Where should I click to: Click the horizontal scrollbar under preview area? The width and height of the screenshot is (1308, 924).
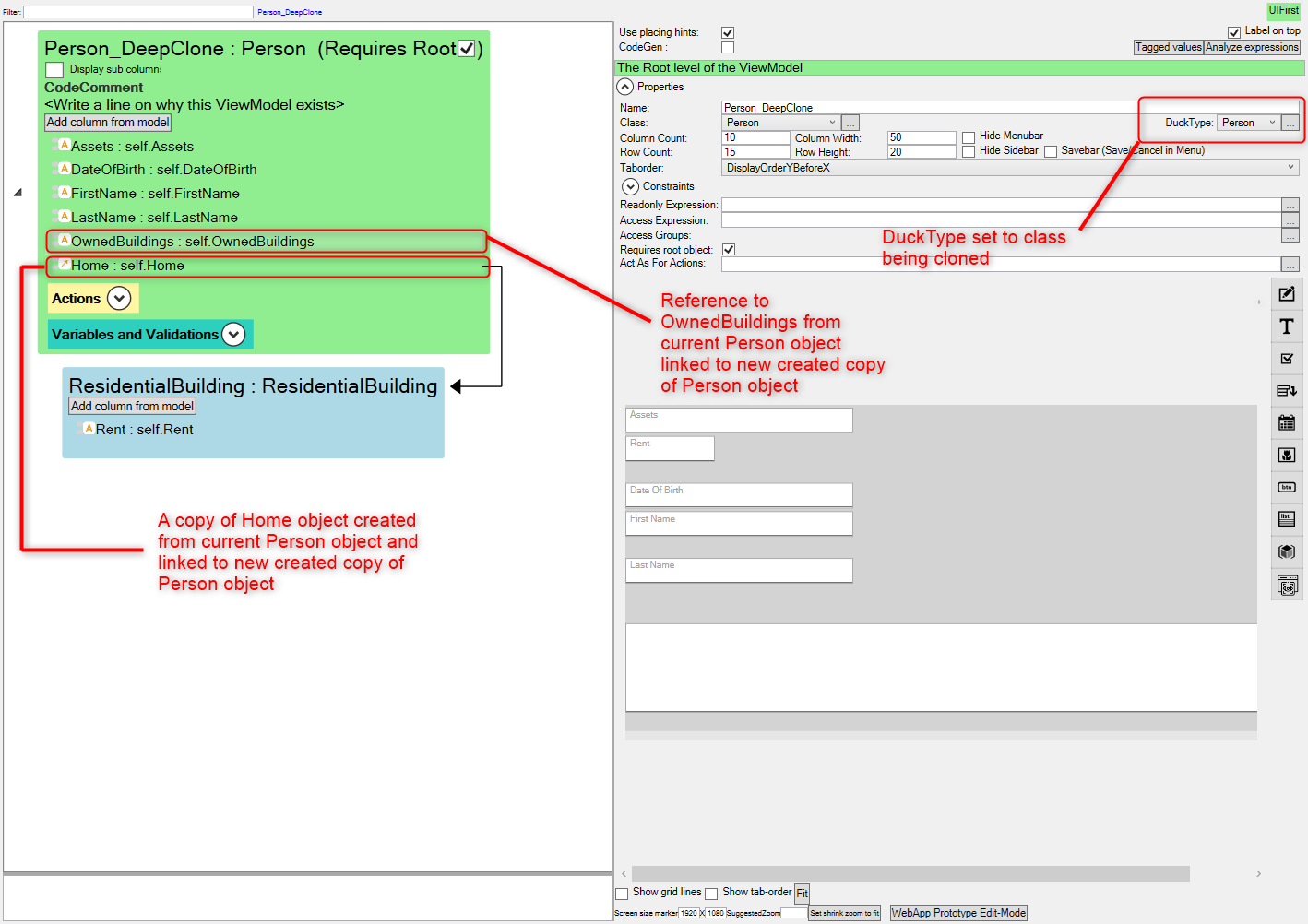(x=910, y=873)
